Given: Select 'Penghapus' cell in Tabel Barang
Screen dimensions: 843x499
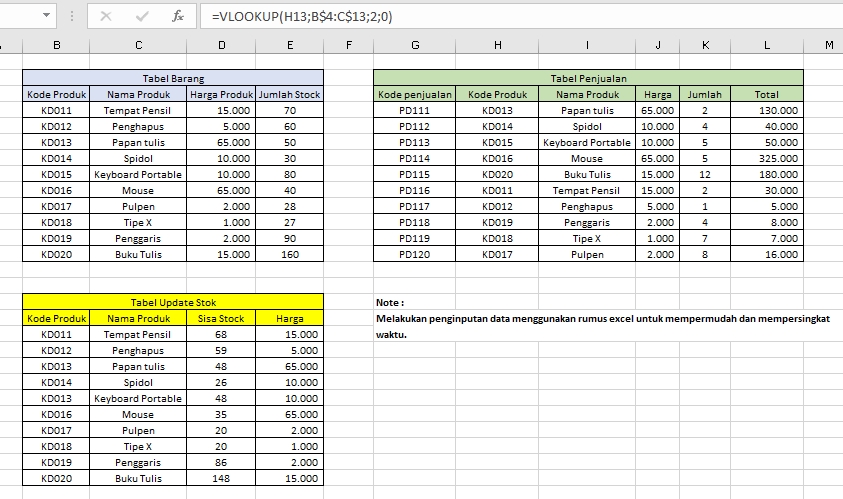Looking at the screenshot, I should 138,126.
